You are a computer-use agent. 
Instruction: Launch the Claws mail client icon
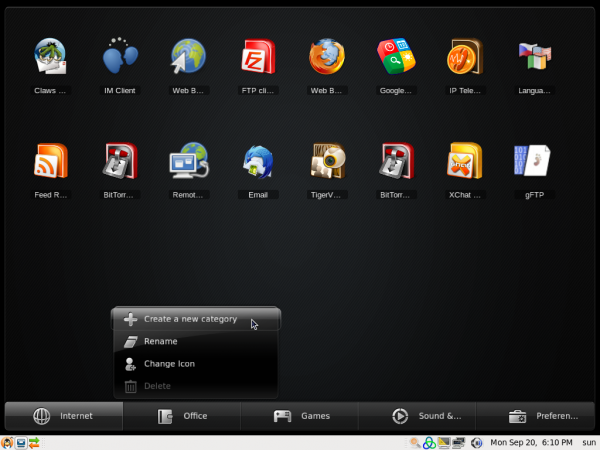click(x=50, y=56)
